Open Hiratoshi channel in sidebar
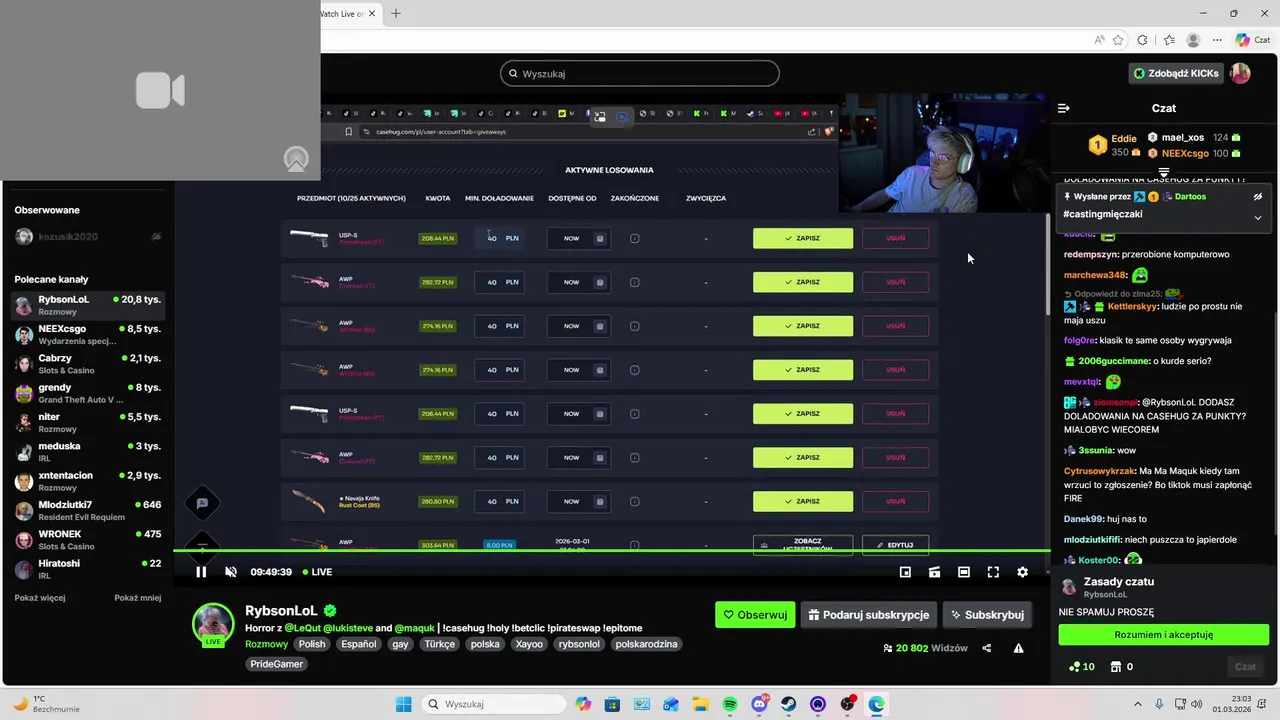The image size is (1280, 720). 88,569
